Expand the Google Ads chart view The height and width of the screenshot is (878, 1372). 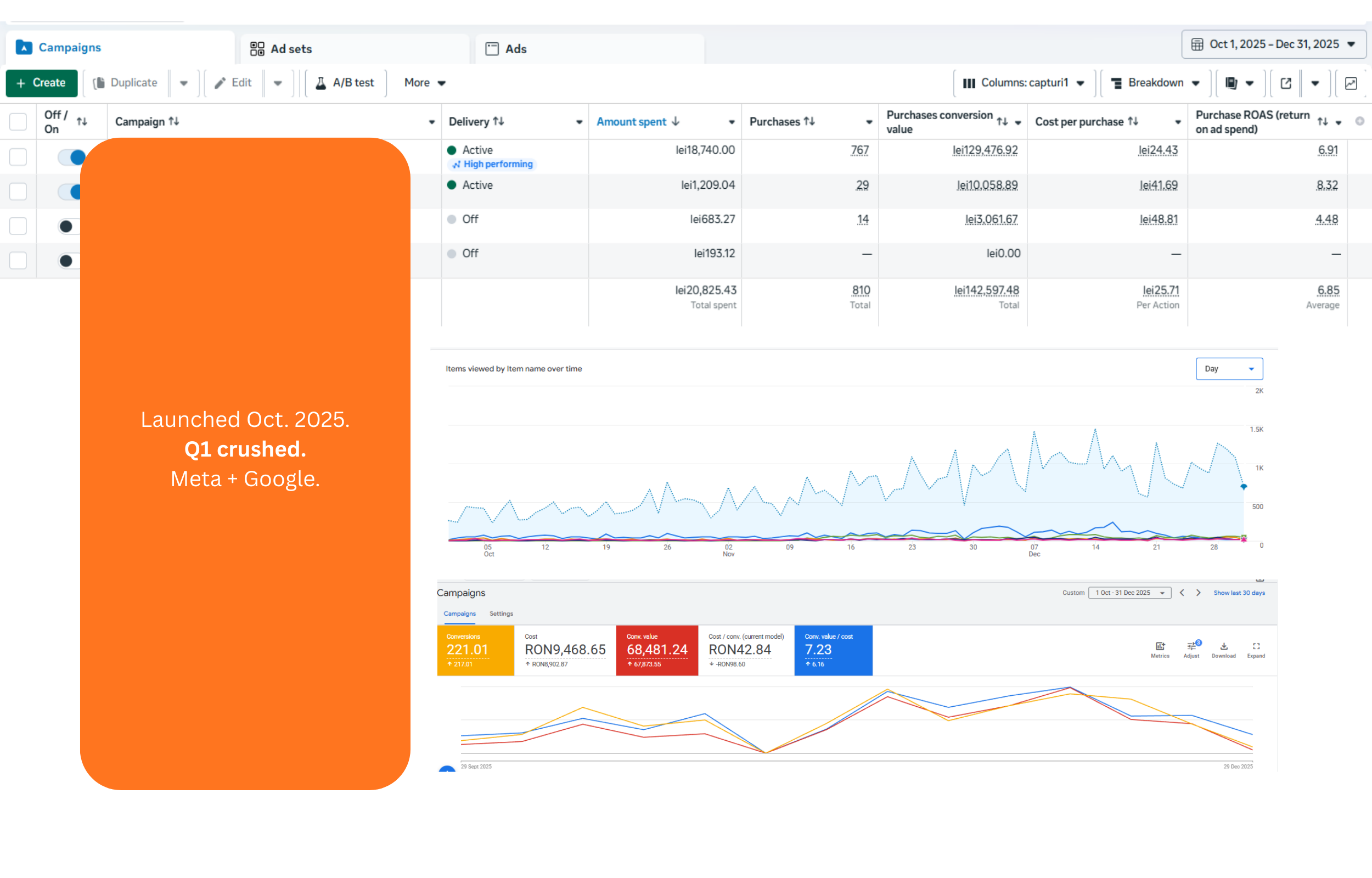tap(1256, 647)
